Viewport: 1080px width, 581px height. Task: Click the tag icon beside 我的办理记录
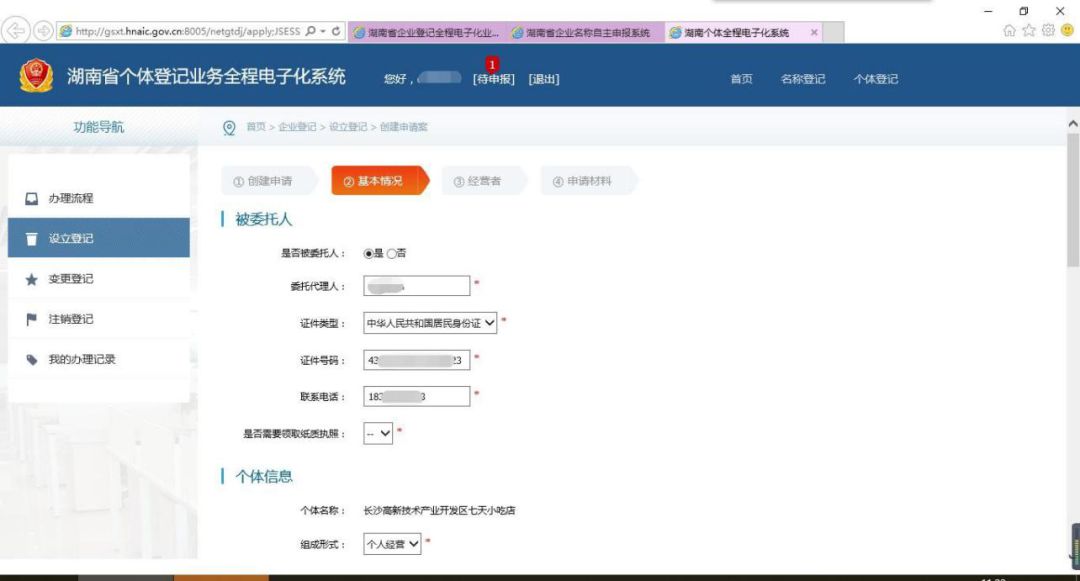[x=32, y=359]
